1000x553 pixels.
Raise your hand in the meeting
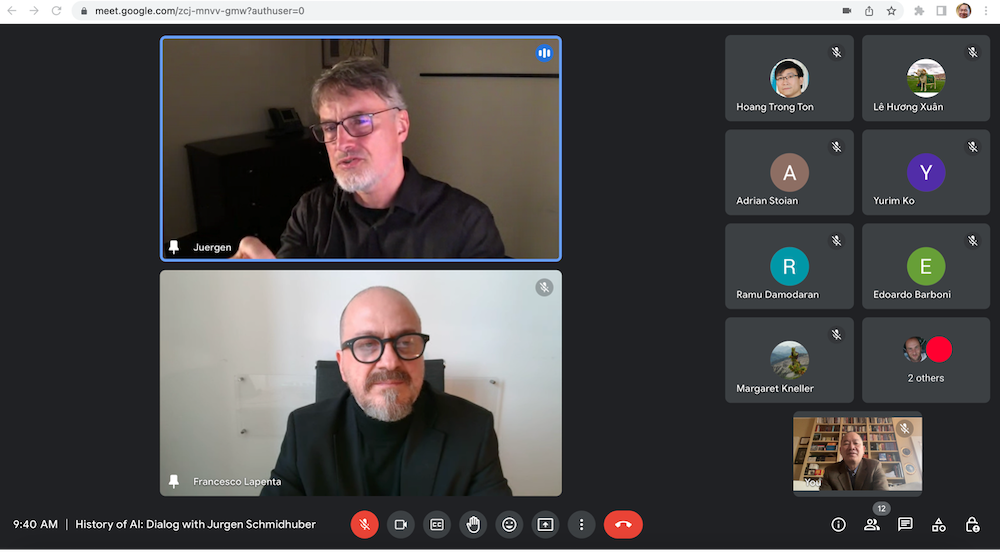pyautogui.click(x=473, y=524)
